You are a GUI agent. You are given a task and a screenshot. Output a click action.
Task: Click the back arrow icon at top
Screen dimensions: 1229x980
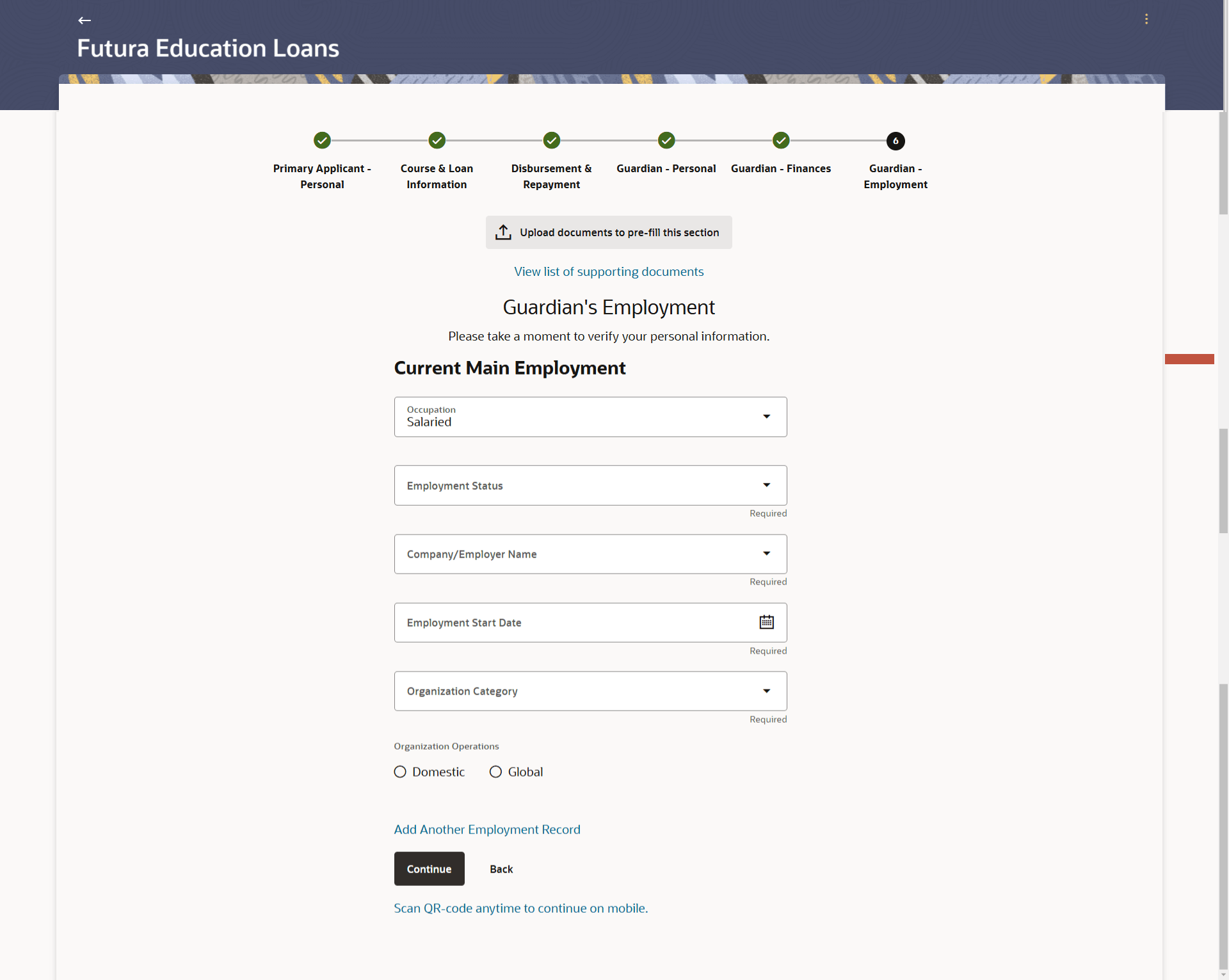pyautogui.click(x=84, y=20)
